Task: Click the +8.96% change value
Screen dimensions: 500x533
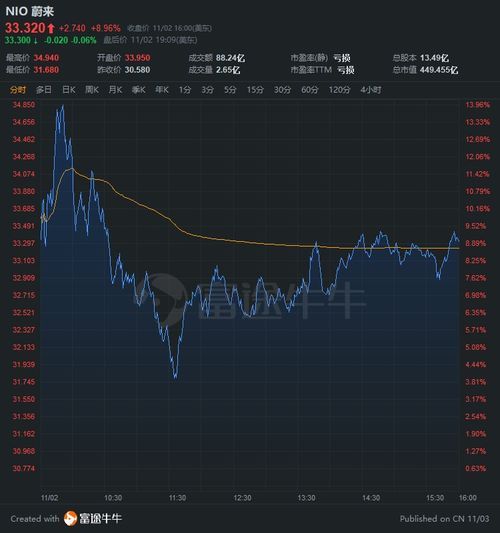Action: (x=106, y=28)
